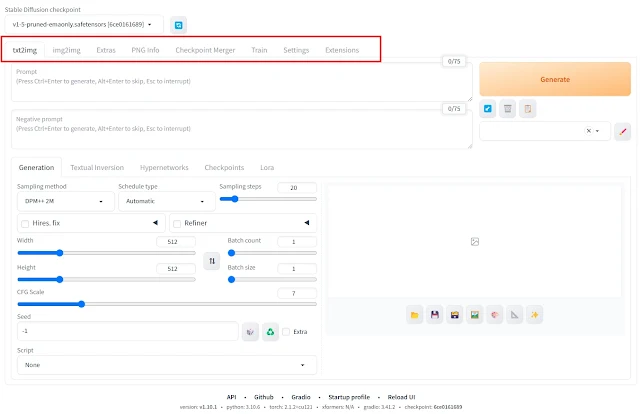The image size is (640, 414).
Task: Click the Sampling steps number field
Action: point(297,188)
